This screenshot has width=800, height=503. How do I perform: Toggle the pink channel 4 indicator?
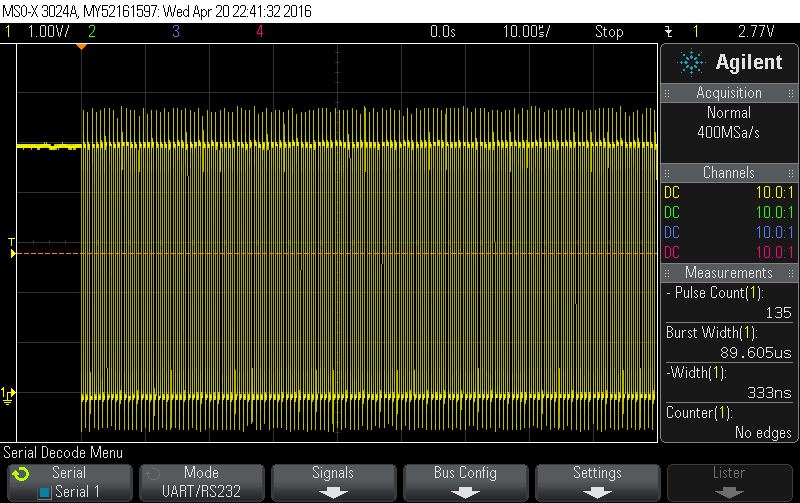[x=259, y=31]
